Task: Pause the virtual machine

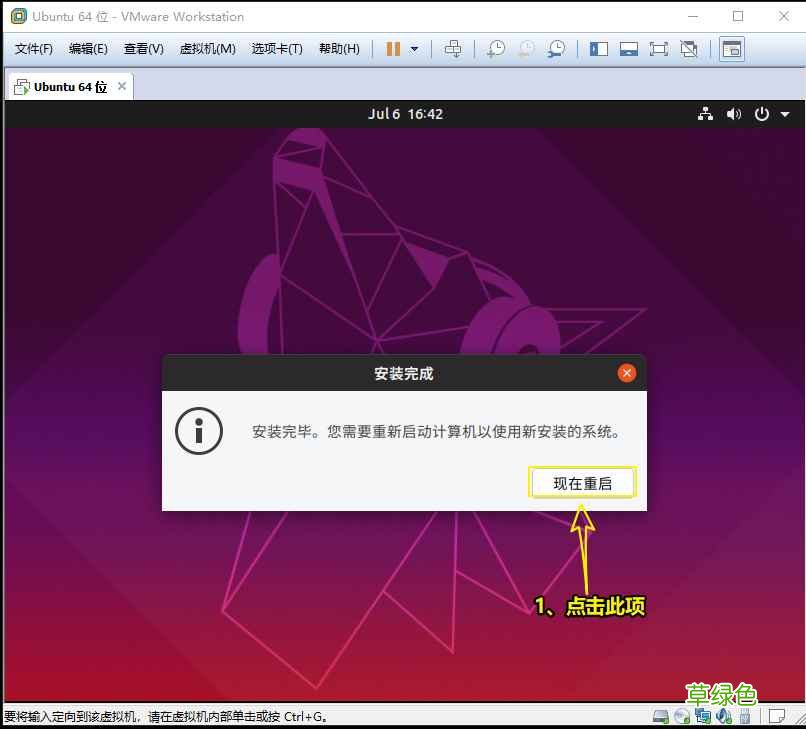Action: 393,49
